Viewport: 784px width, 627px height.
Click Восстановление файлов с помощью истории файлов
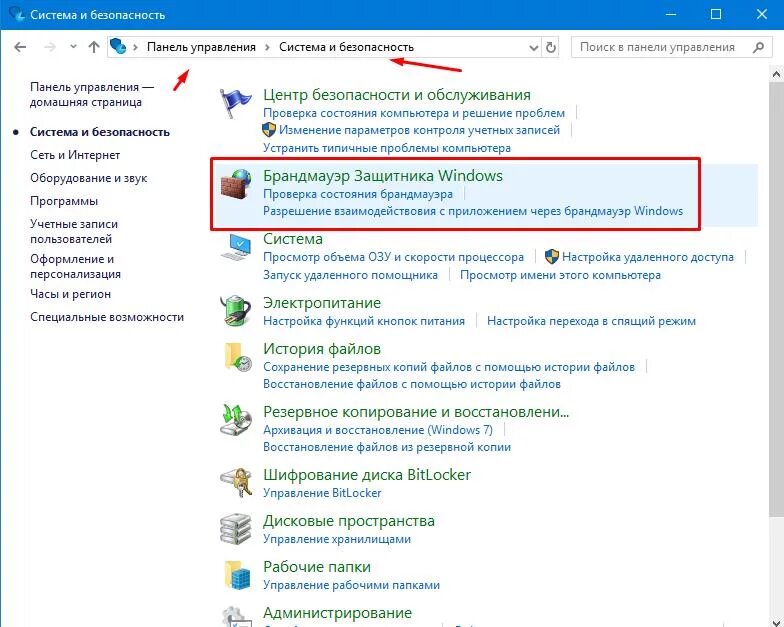coord(412,384)
